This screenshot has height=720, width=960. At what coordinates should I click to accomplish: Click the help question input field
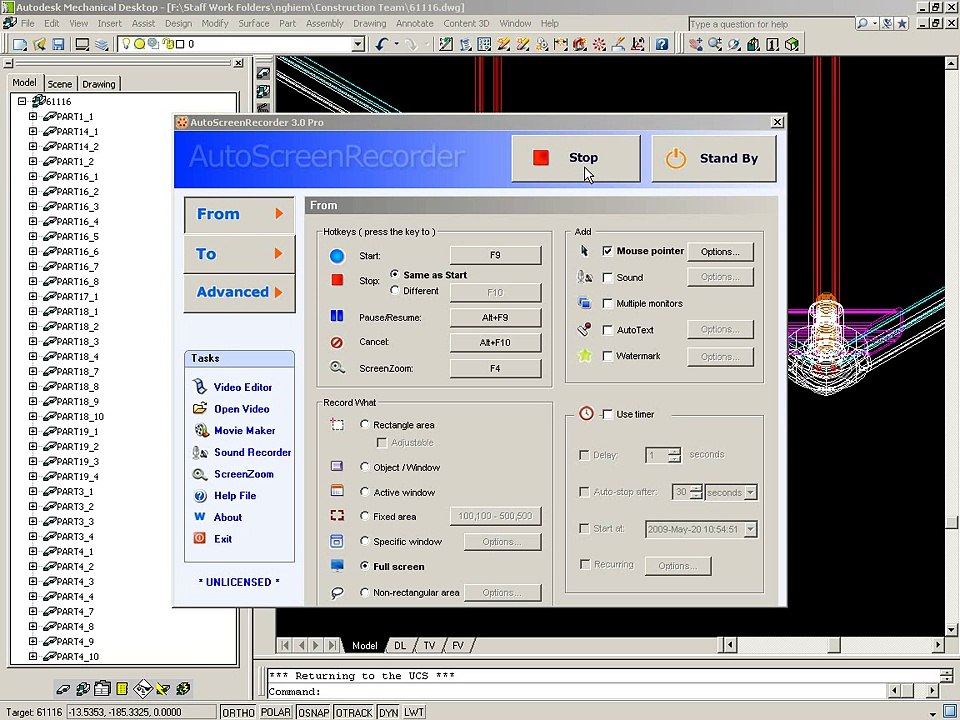tap(771, 24)
